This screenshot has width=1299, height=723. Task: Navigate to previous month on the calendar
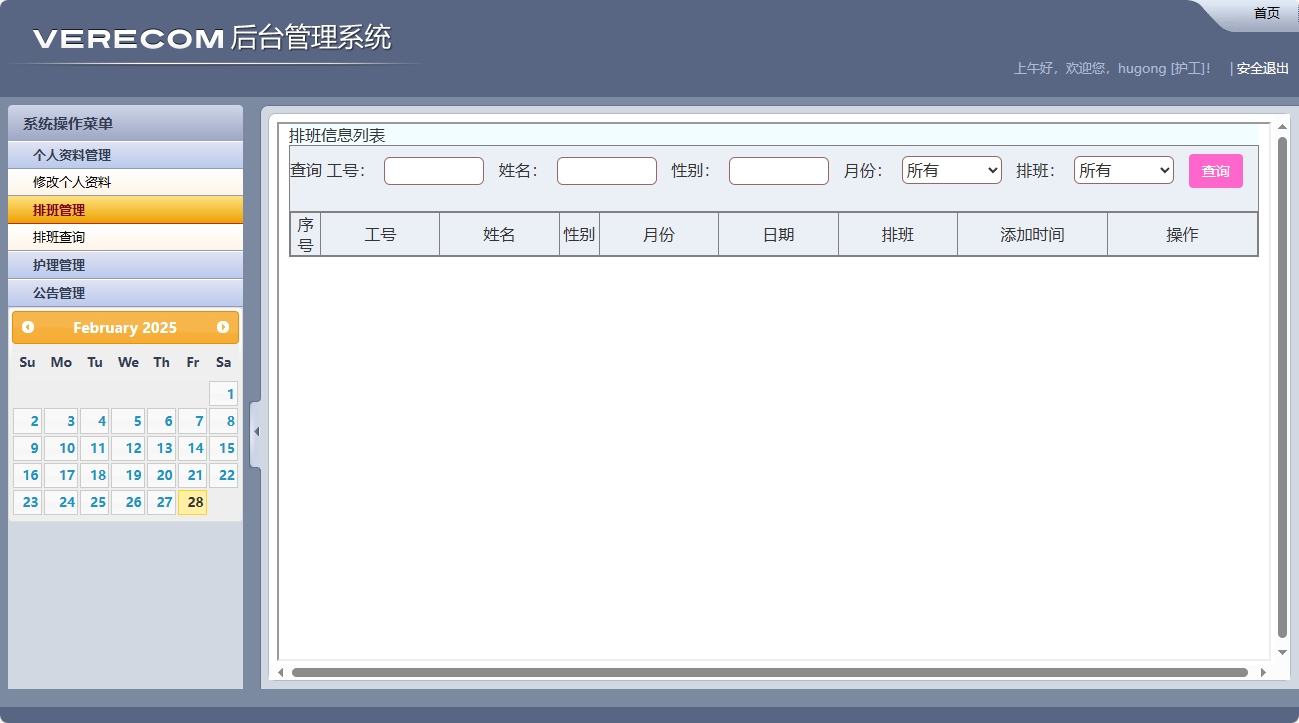28,327
